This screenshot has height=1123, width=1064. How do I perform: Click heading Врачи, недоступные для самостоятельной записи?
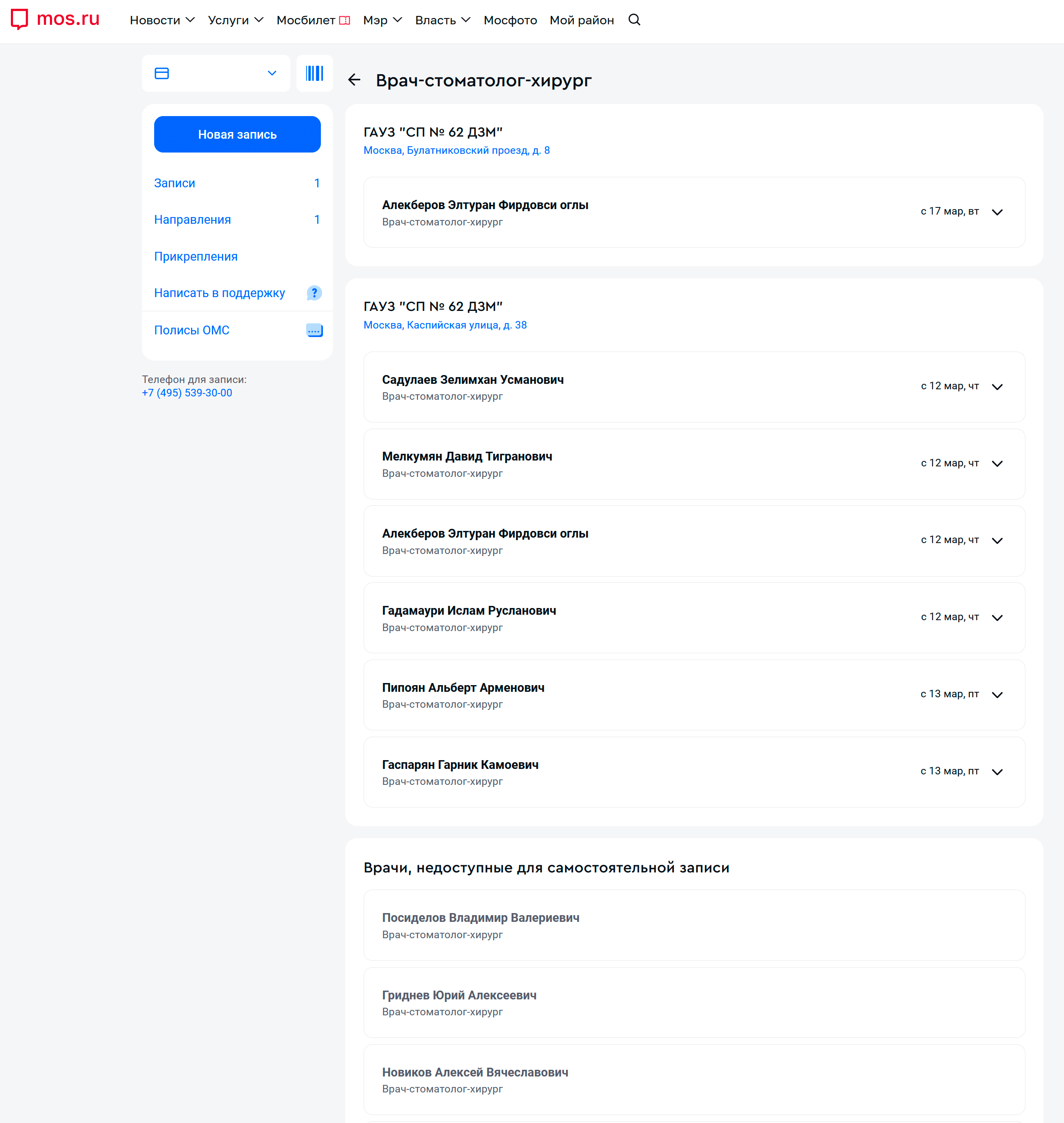(546, 868)
